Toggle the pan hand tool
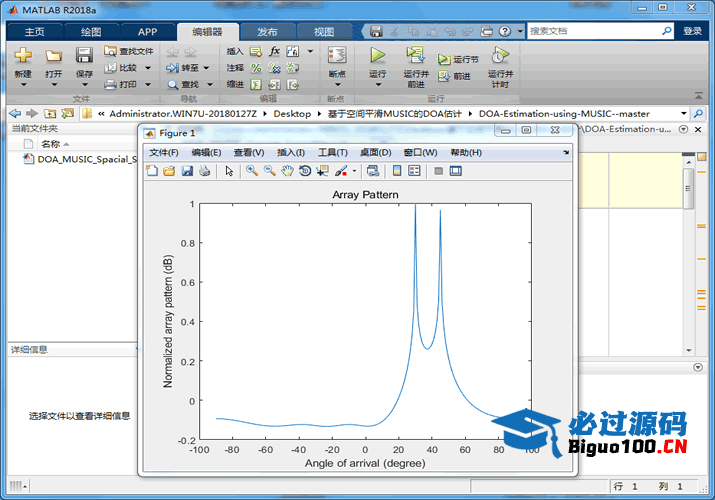The width and height of the screenshot is (715, 500). [x=287, y=171]
